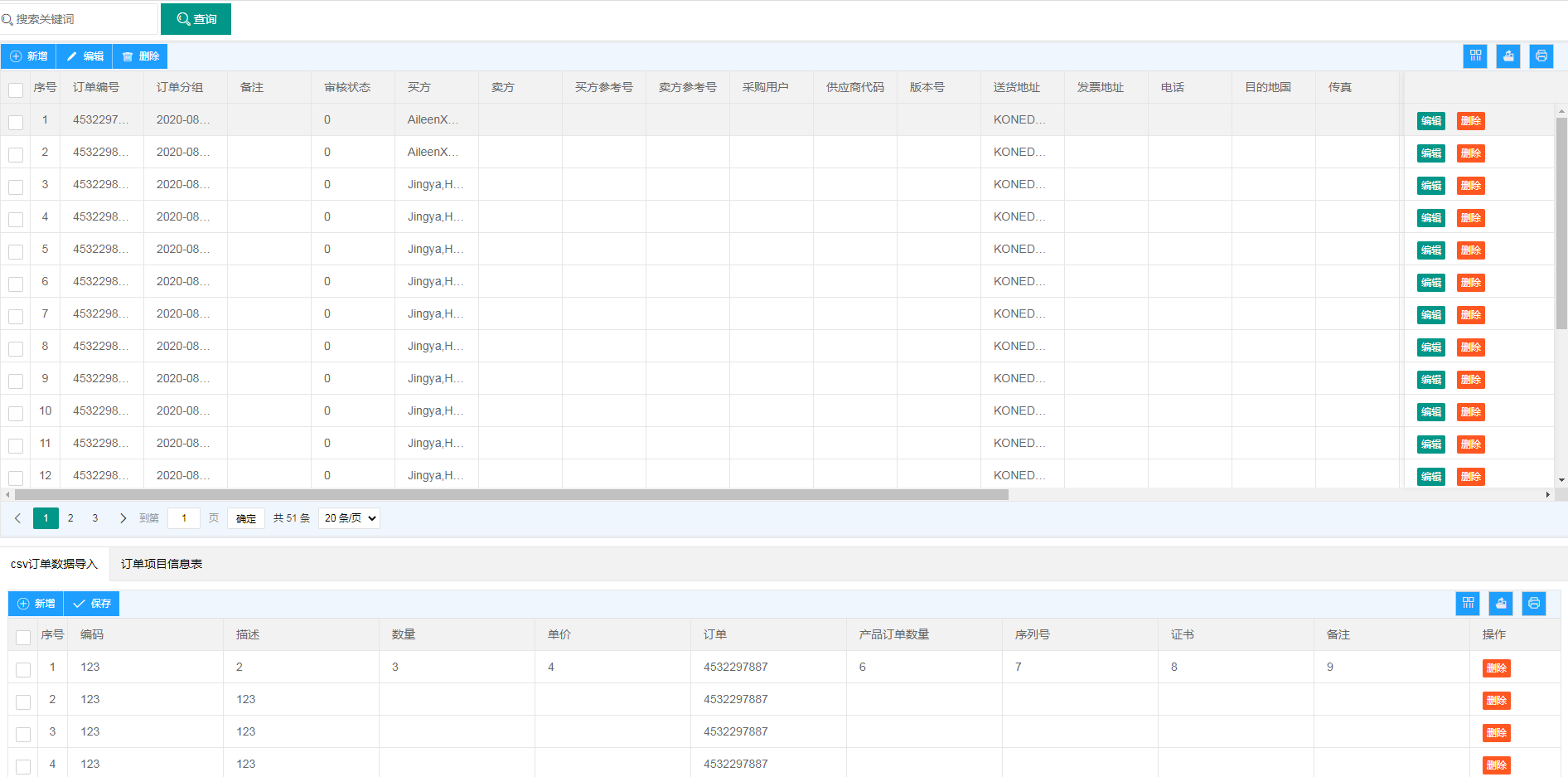
Task: Check the checkbox for csv row 1
Action: tap(23, 669)
